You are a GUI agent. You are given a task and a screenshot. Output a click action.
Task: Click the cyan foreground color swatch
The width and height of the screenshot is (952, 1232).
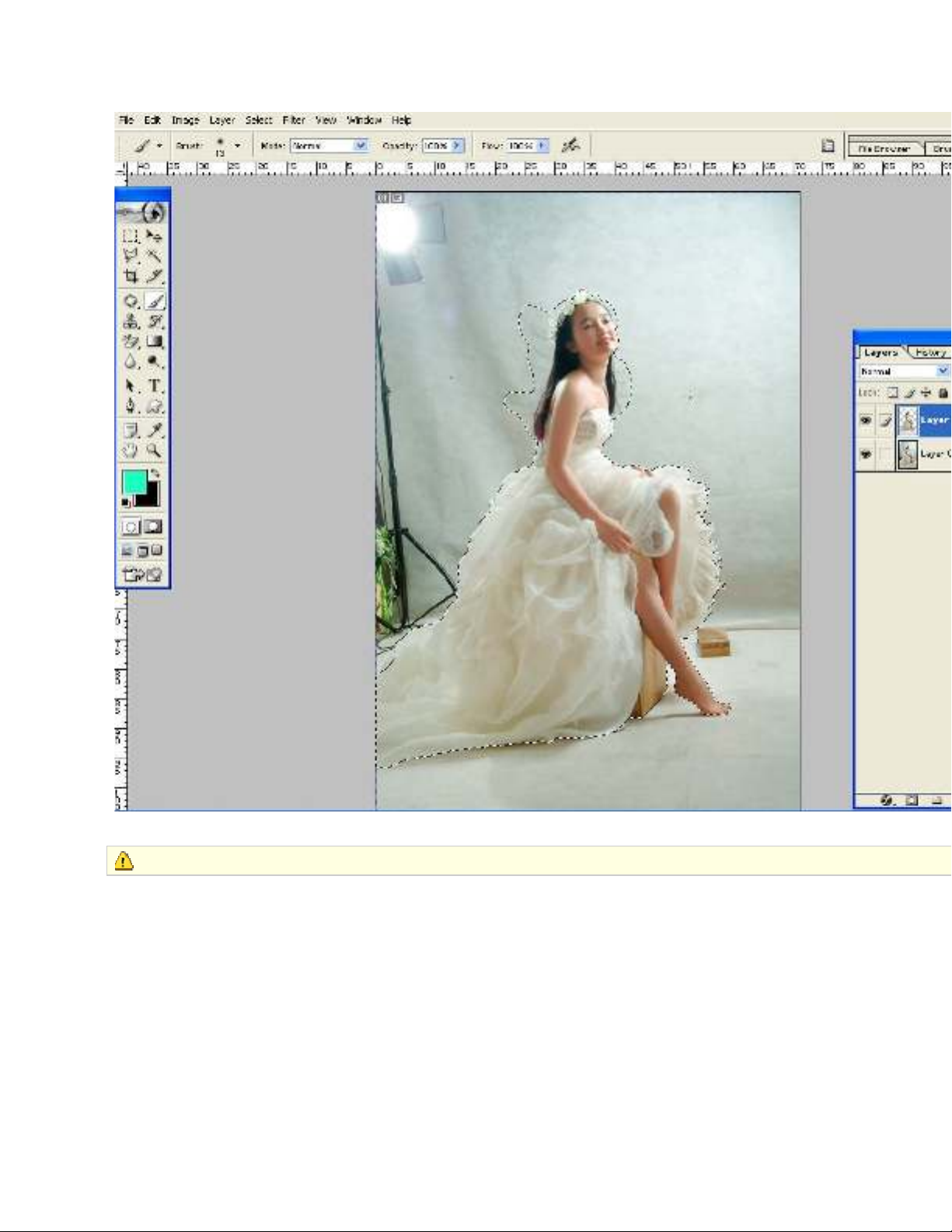pos(134,483)
